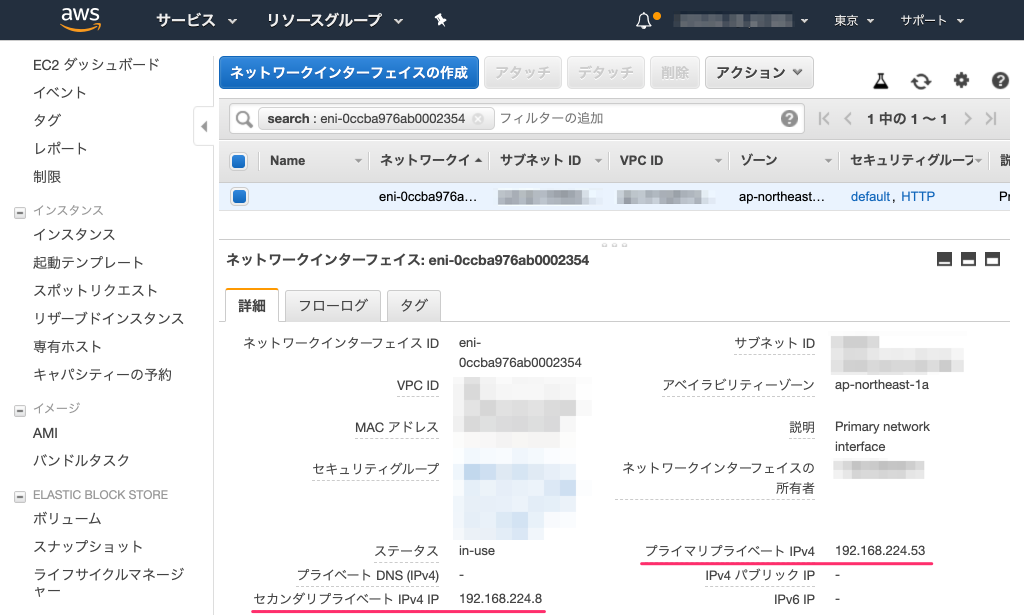Image resolution: width=1024 pixels, height=615 pixels.
Task: Click the AWS logo home icon
Action: point(80,20)
